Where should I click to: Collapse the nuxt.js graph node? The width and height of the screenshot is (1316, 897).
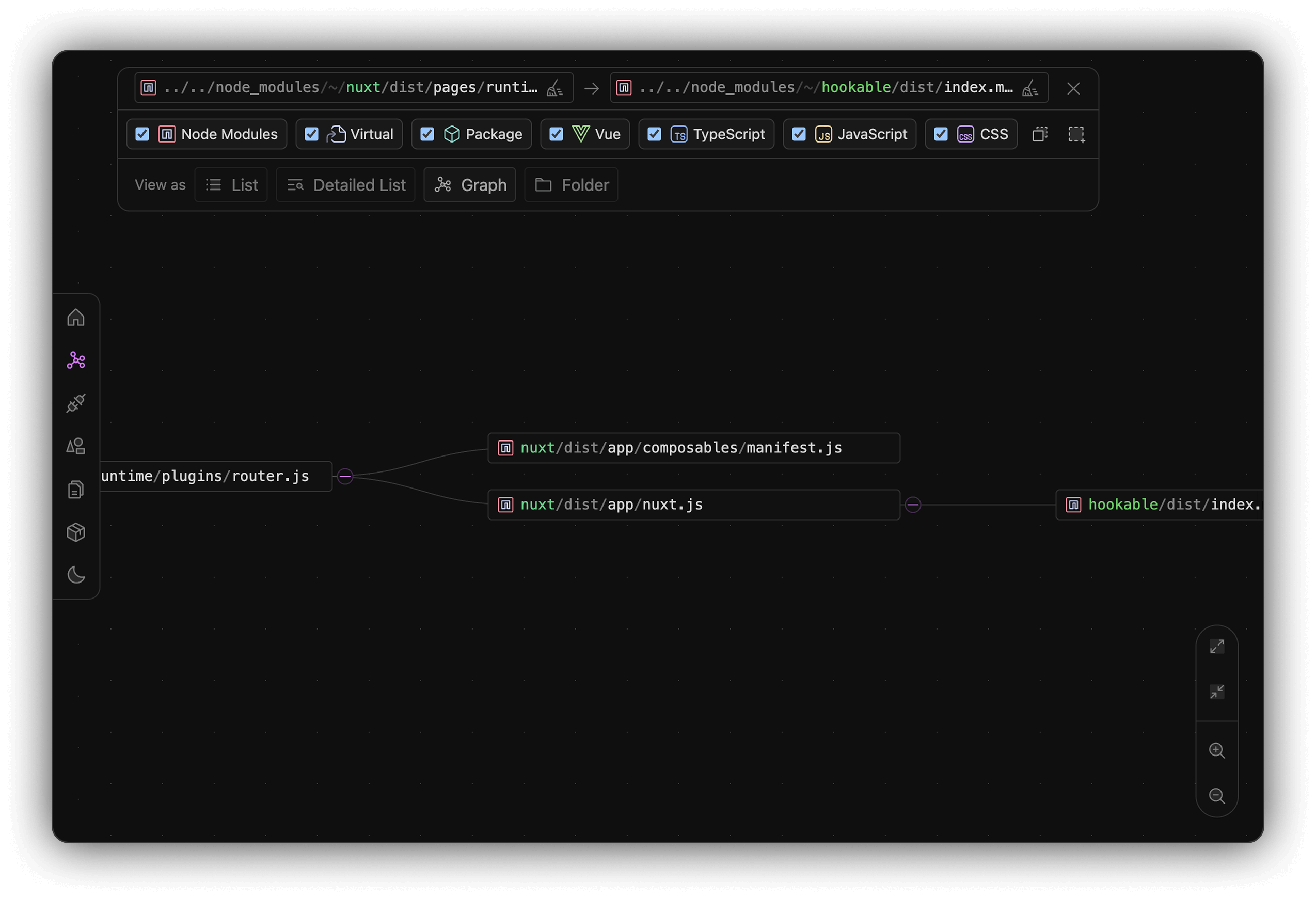(913, 505)
